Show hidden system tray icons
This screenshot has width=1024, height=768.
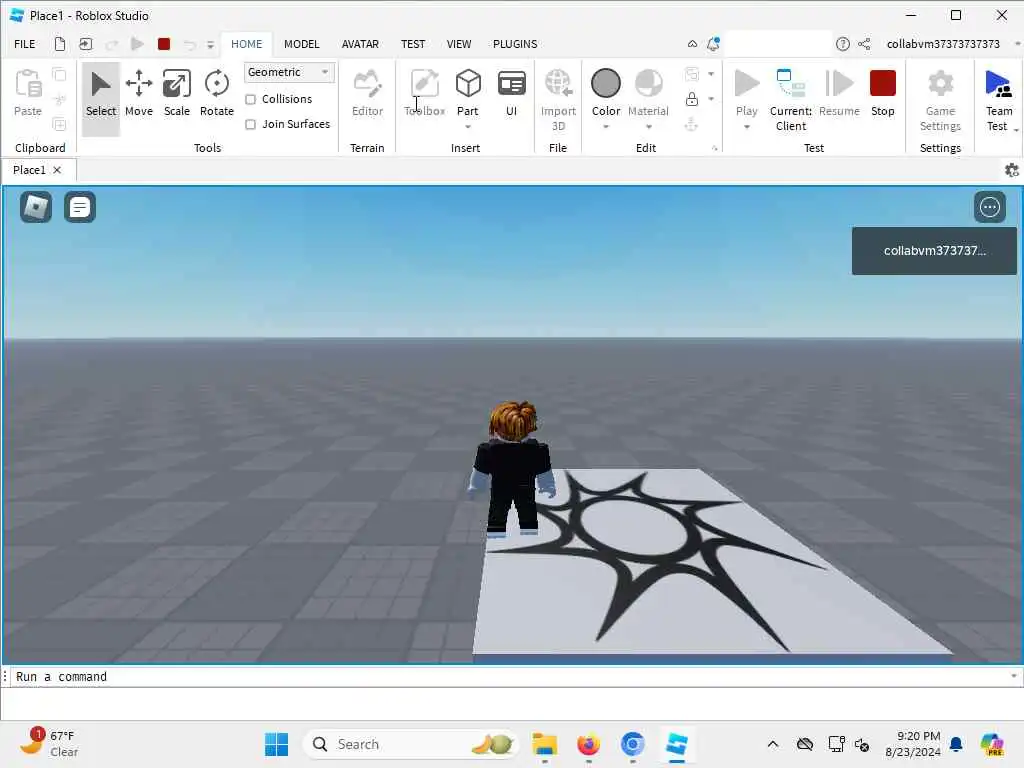772,744
